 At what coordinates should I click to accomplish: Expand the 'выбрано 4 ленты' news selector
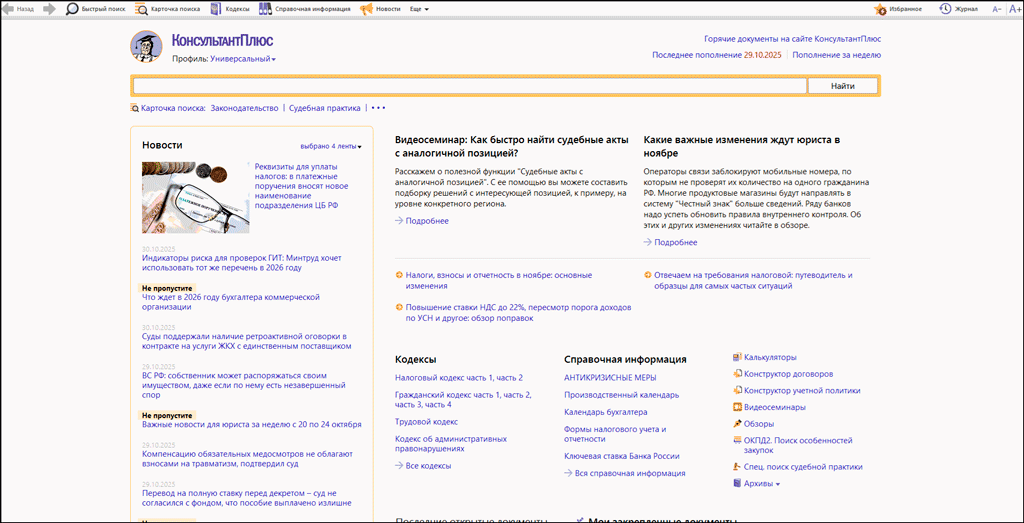tap(331, 146)
